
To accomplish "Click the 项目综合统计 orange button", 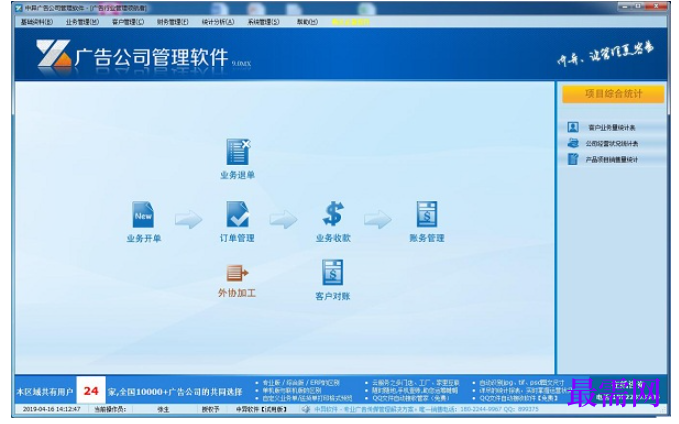I will coord(613,94).
